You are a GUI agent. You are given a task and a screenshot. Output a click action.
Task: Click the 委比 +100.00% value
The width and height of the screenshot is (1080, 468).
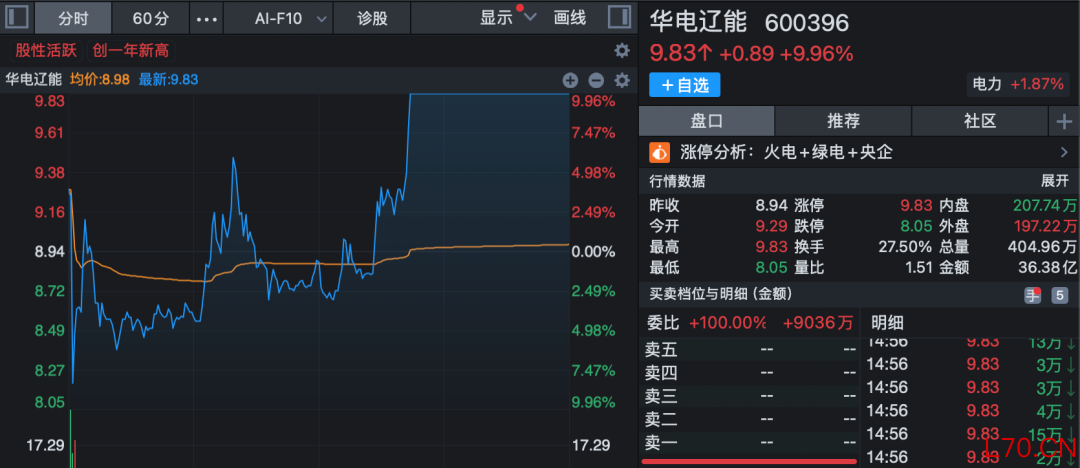click(x=727, y=323)
